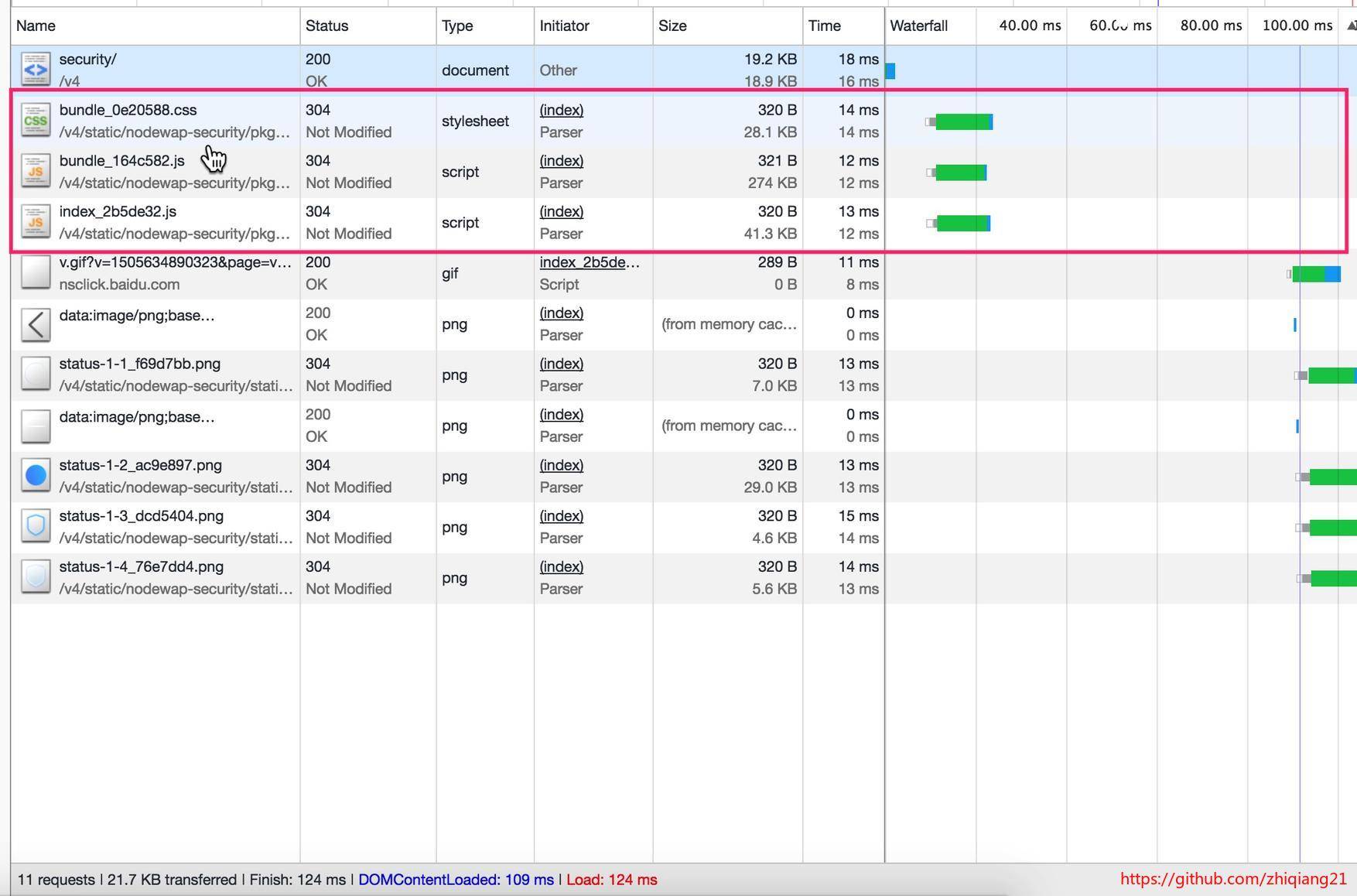Click the thumbnail for status-1-4_76e7dd4.png
The width and height of the screenshot is (1357, 896).
click(36, 577)
